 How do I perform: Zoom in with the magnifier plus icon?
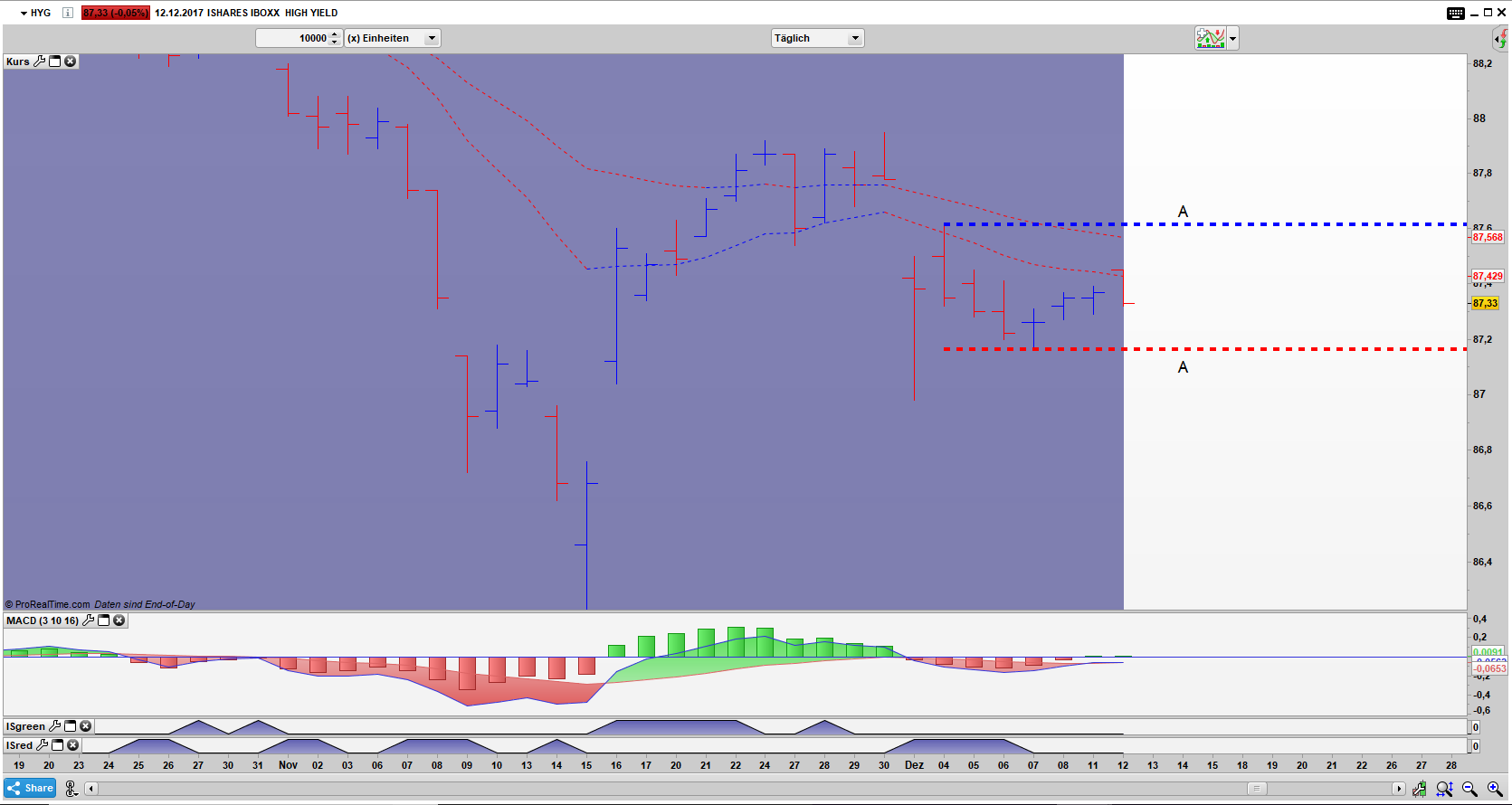pyautogui.click(x=1495, y=789)
